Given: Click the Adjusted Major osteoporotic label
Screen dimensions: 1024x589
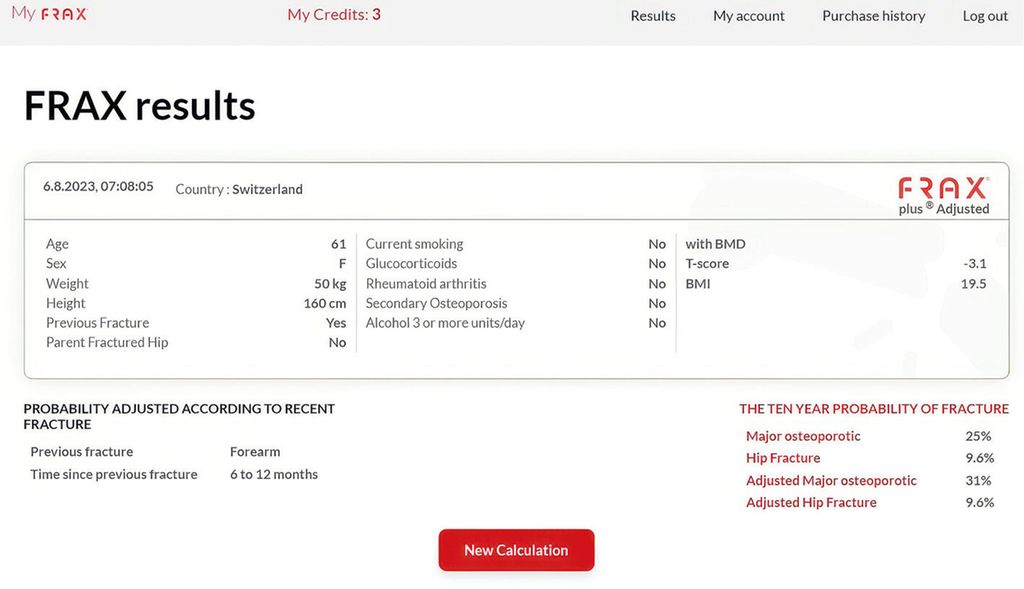Looking at the screenshot, I should pos(831,481).
